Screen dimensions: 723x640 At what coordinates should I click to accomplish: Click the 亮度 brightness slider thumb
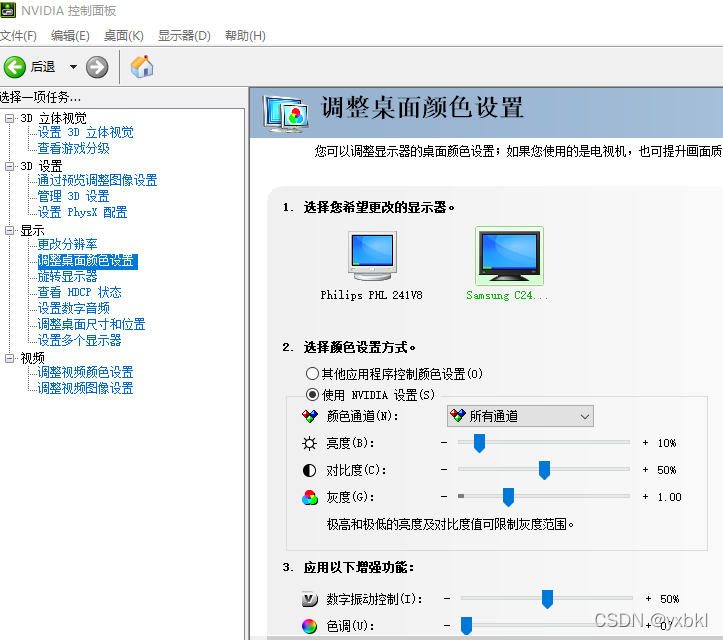pos(480,443)
